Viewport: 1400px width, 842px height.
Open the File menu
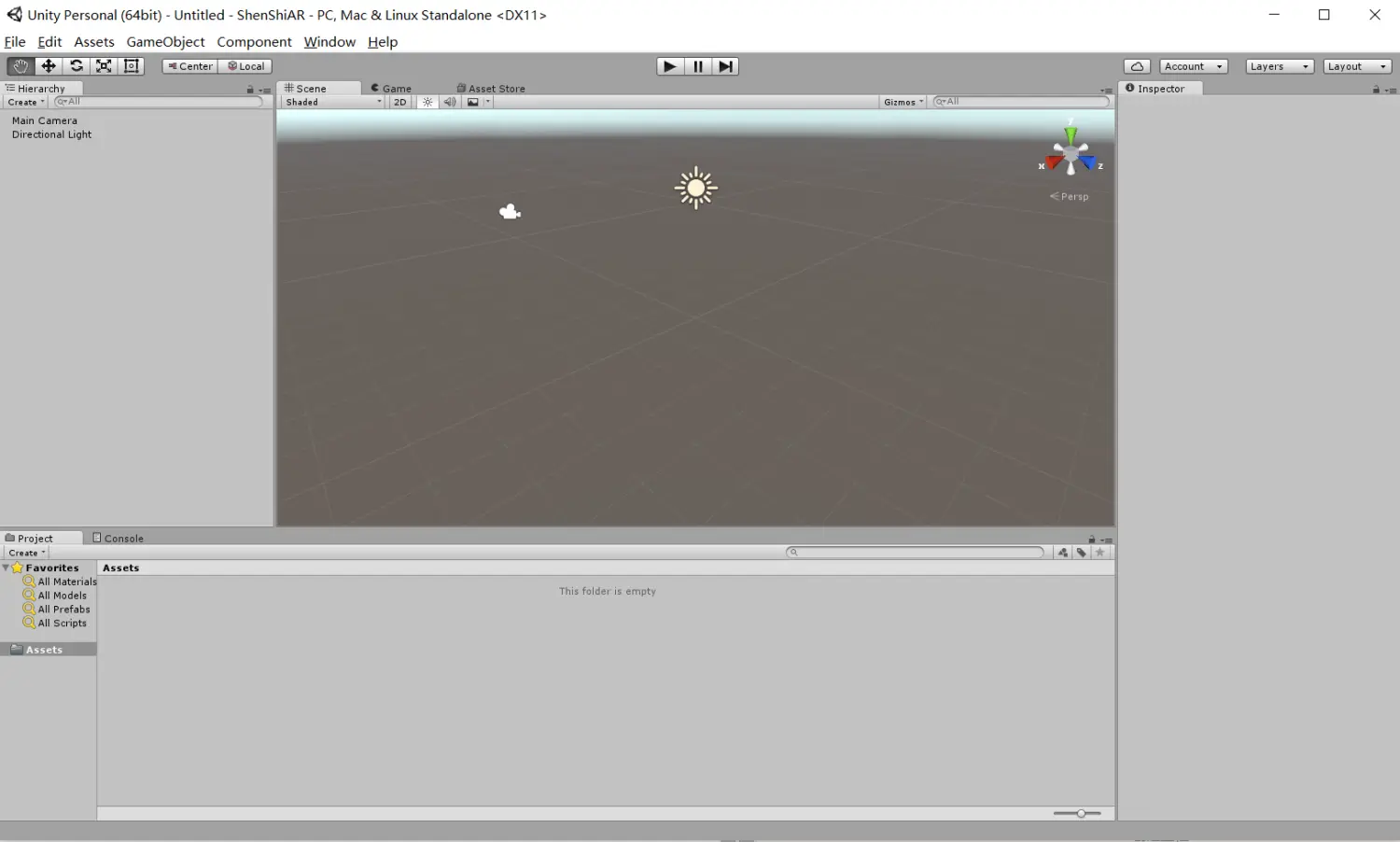point(15,42)
